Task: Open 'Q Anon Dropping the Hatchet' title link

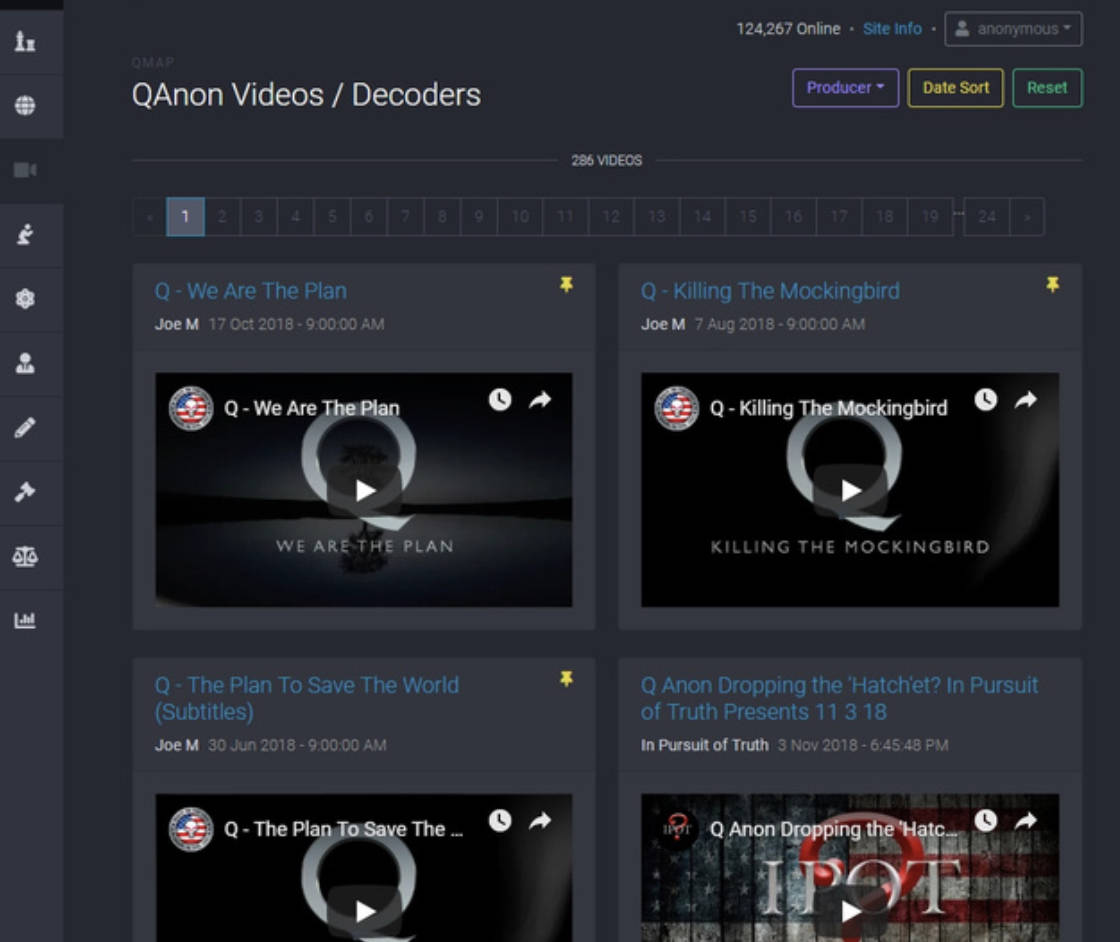Action: click(839, 698)
